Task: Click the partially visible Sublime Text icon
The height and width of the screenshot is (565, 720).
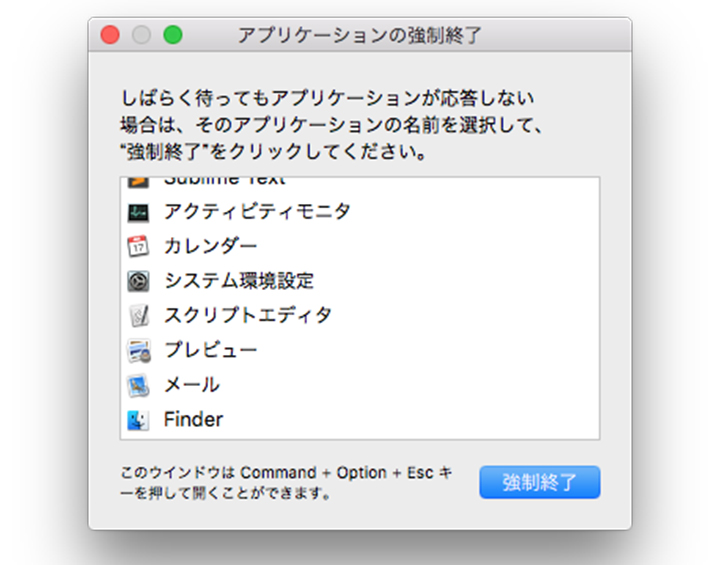Action: 138,183
